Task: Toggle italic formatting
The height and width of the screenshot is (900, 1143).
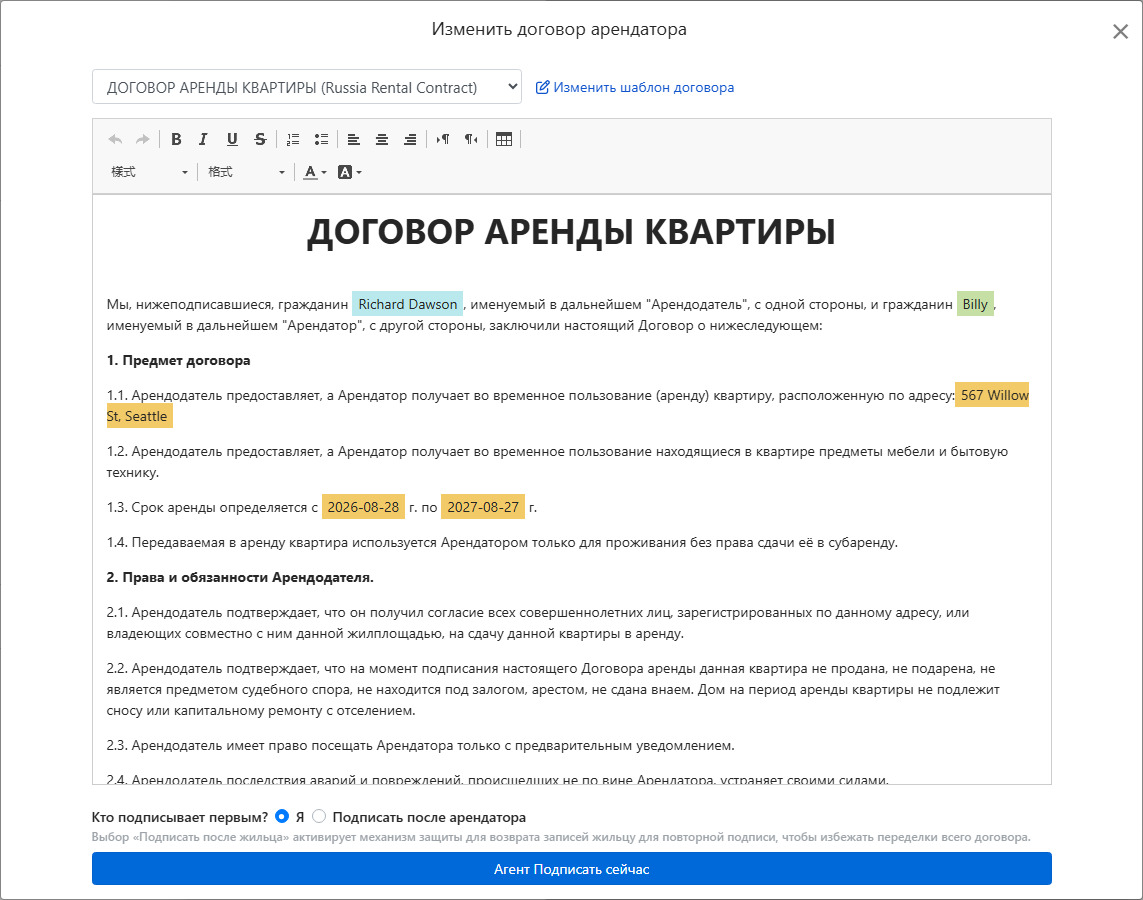Action: 203,139
